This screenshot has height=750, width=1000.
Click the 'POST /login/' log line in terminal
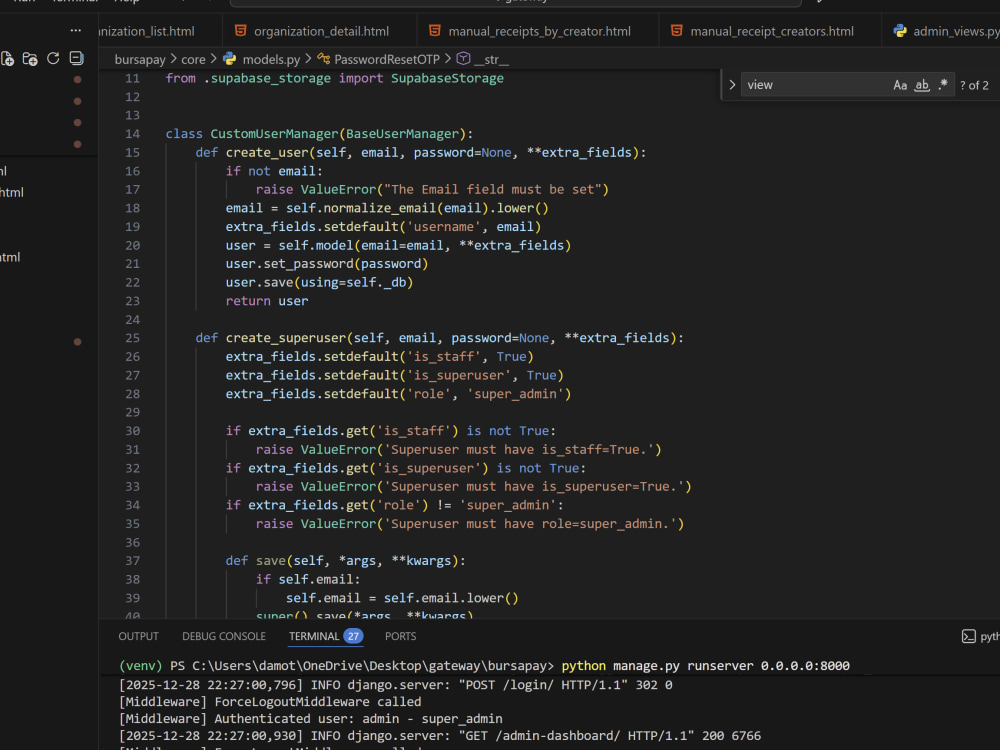pos(395,685)
